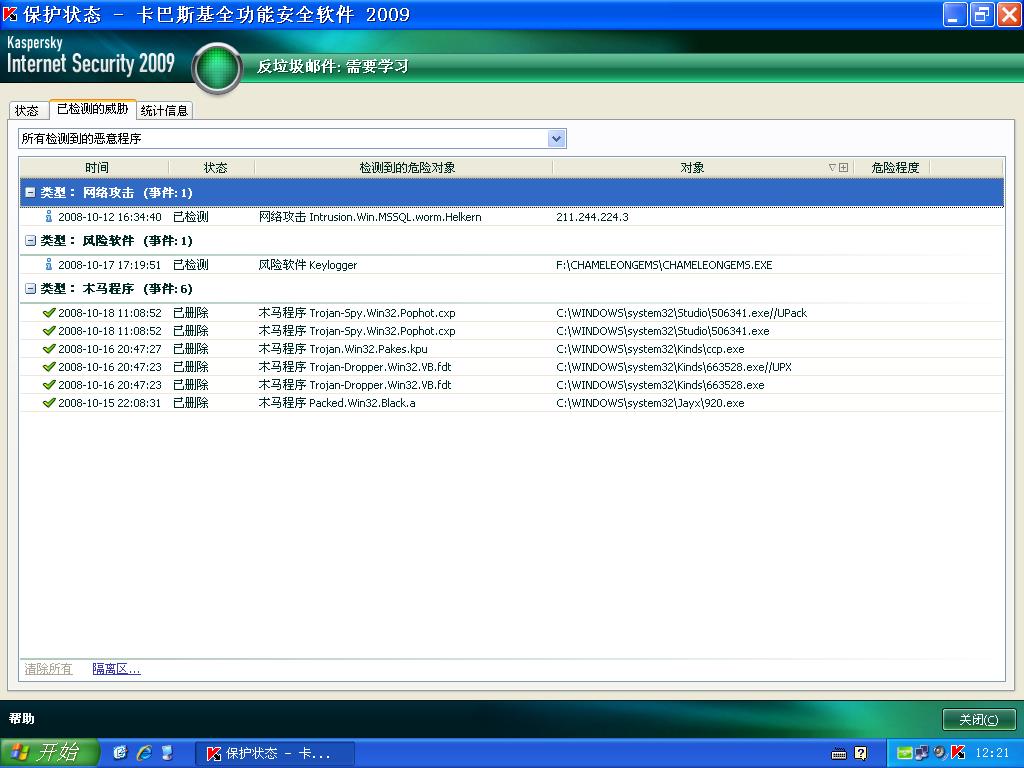Click timestamp 2008-10-16 20:47:27
Screen dimensions: 1024x768
[110, 349]
